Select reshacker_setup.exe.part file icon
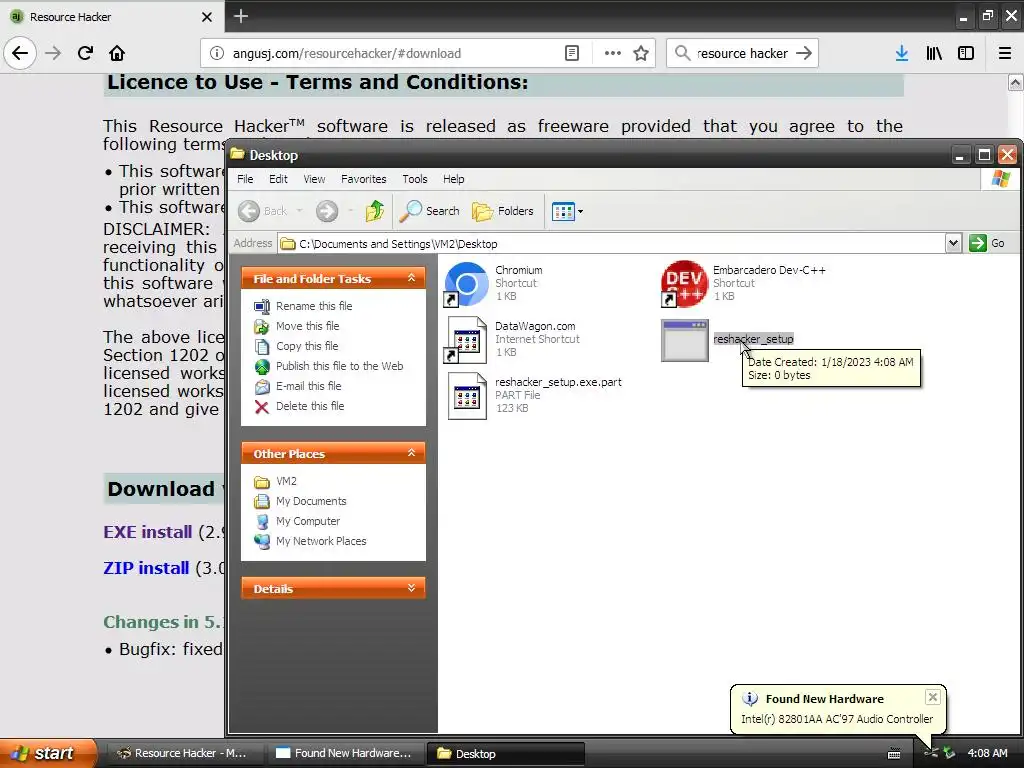1024x768 pixels. click(x=466, y=396)
